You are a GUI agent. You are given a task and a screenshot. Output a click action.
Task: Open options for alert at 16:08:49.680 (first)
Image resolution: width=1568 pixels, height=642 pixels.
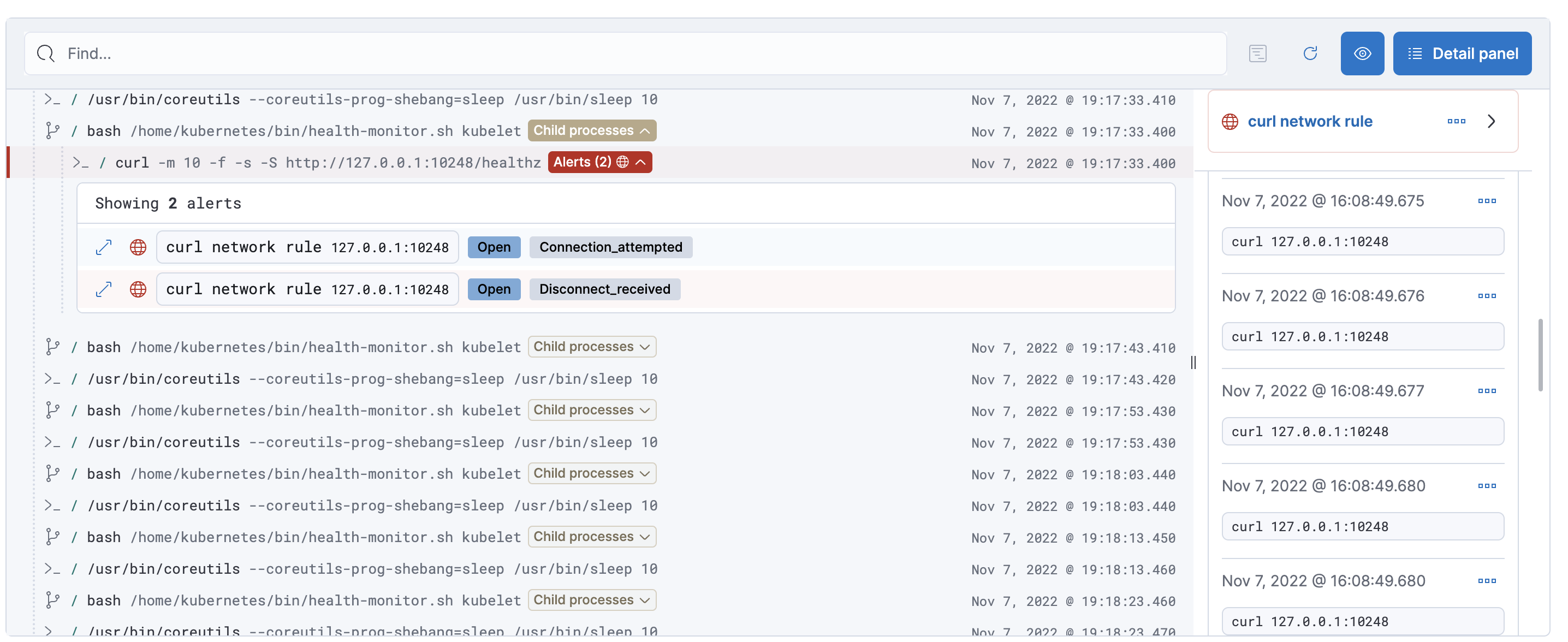pos(1487,486)
